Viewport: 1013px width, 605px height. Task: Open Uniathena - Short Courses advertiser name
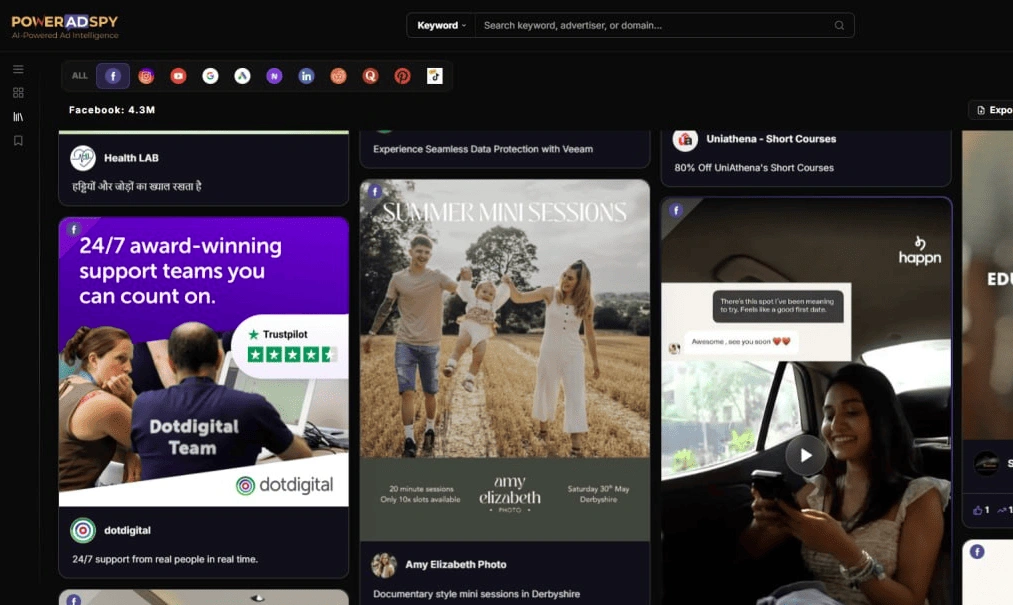coord(771,139)
